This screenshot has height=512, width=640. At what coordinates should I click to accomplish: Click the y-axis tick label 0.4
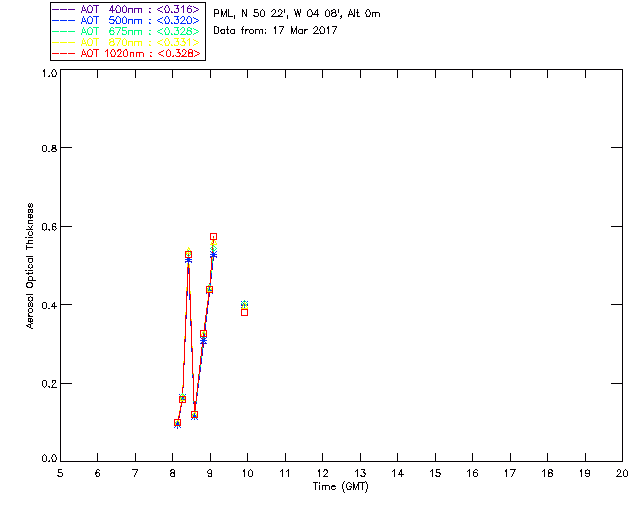tap(49, 305)
